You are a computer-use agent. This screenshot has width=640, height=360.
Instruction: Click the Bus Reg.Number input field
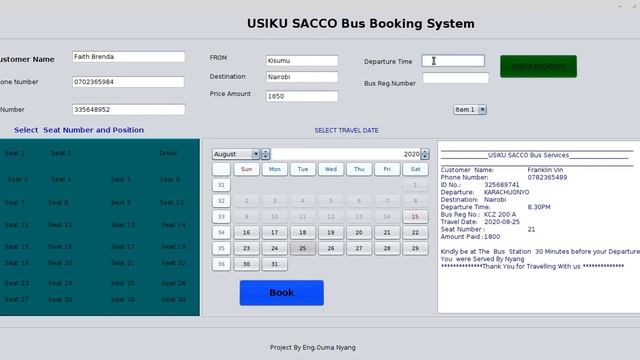[456, 78]
